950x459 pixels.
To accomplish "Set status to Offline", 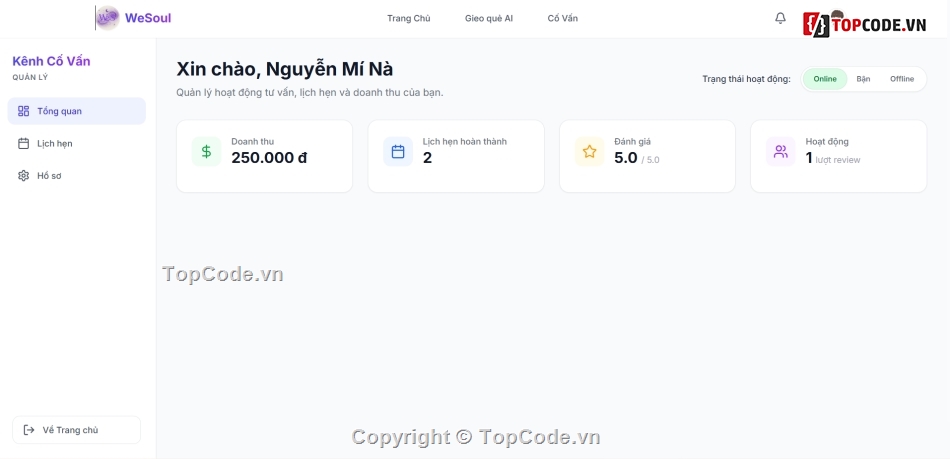I will pyautogui.click(x=902, y=79).
